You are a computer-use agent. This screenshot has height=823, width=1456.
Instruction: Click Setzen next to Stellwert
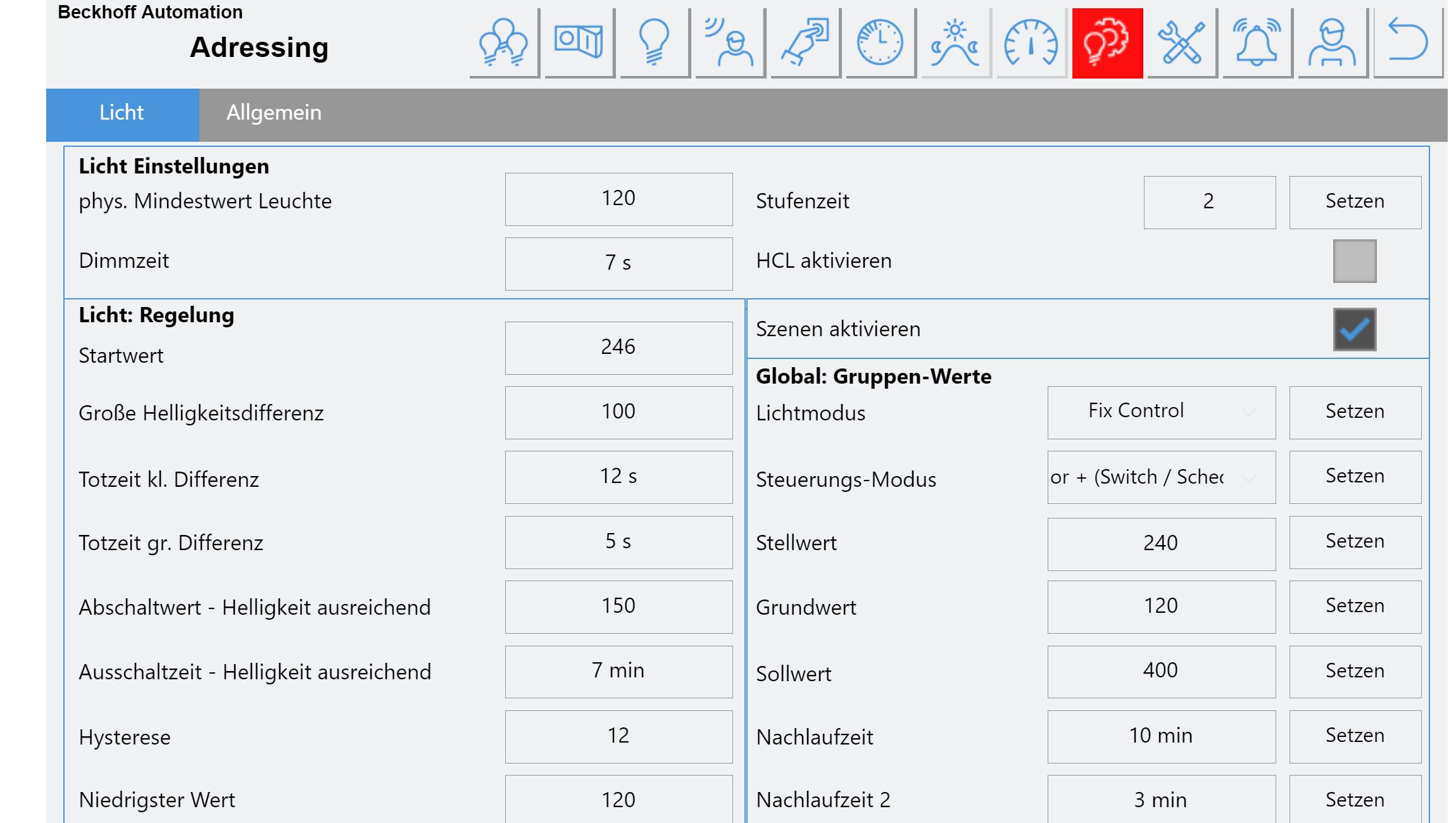(x=1355, y=543)
